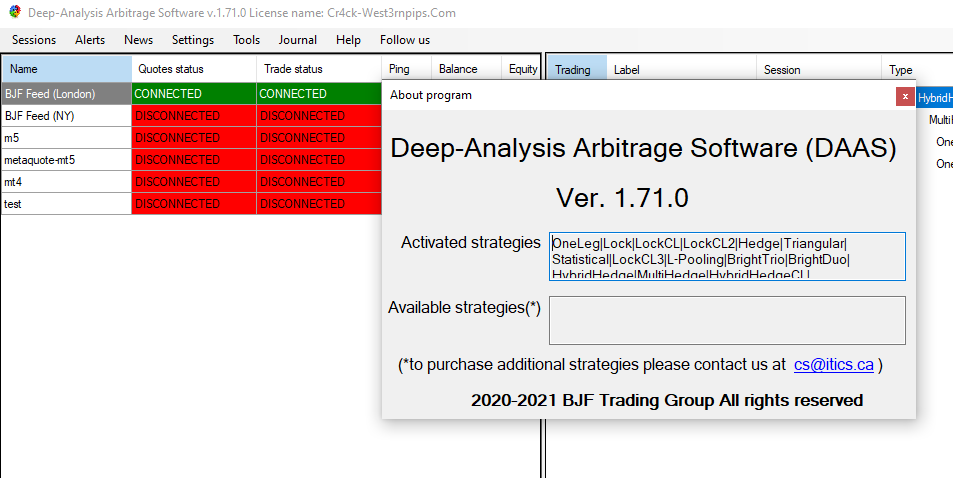Click Trade status DISCONNECTED cell for mt4
The height and width of the screenshot is (478, 953).
click(x=319, y=182)
